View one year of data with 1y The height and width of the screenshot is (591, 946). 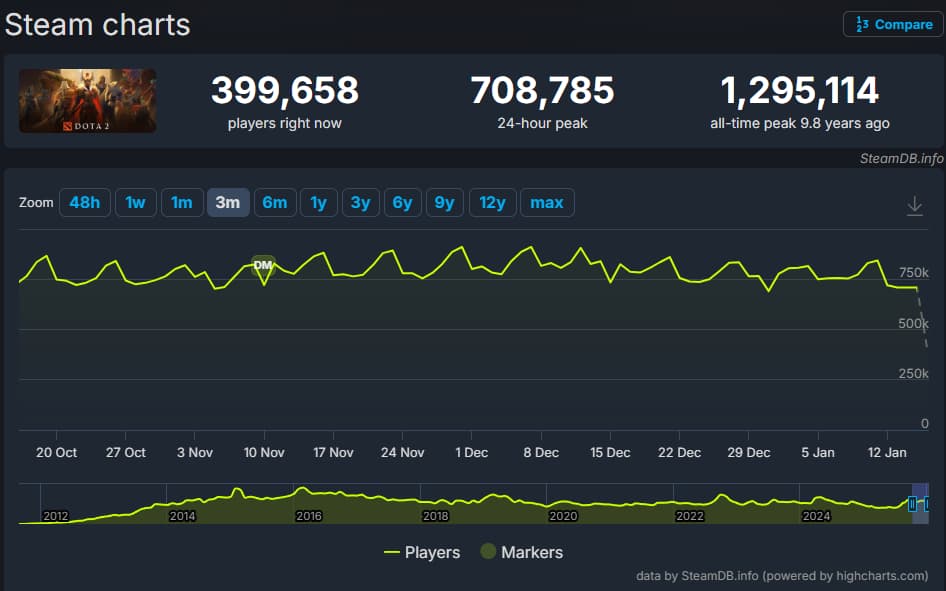tap(318, 202)
